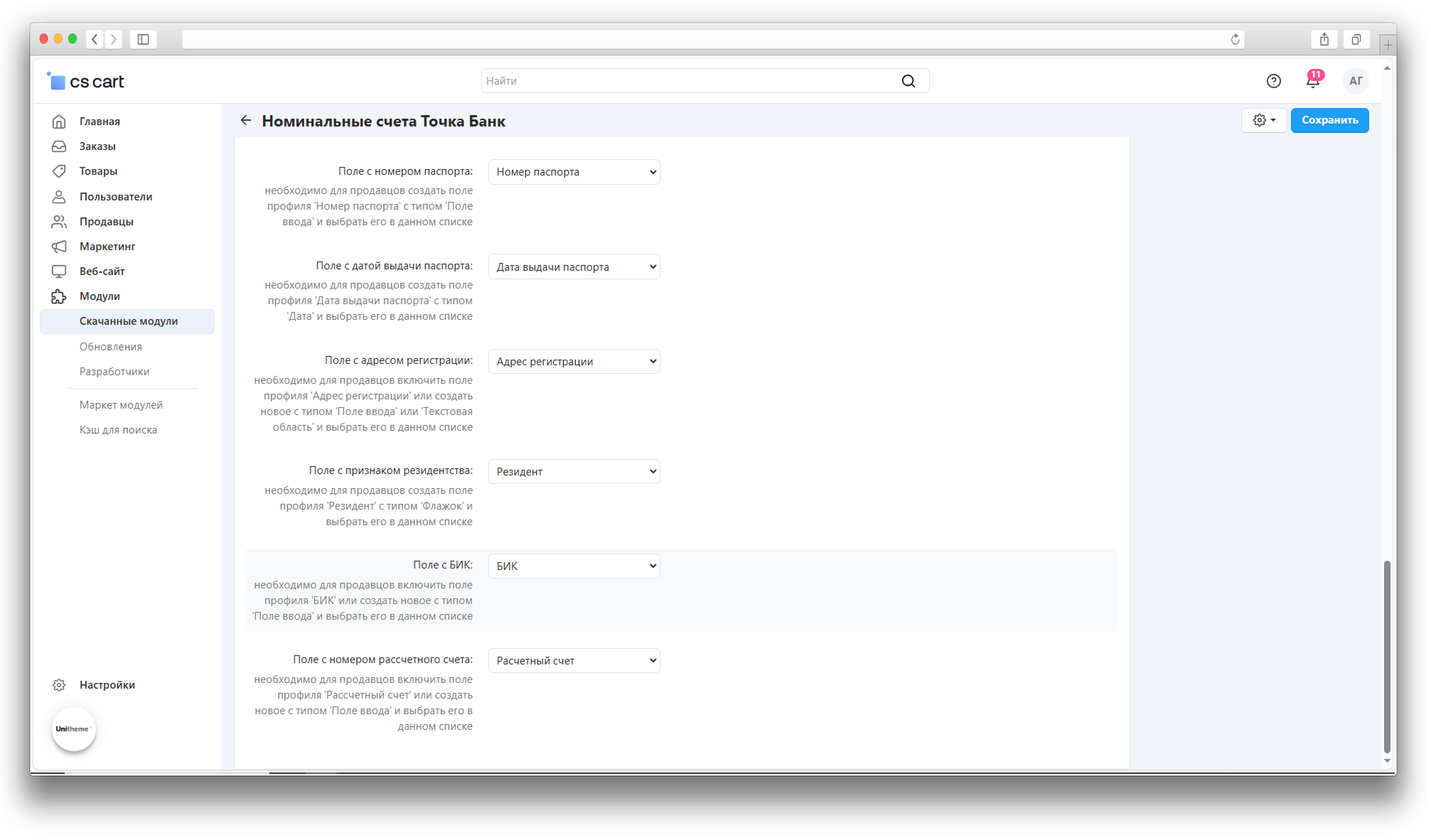
Task: Click the Unitheme round badge
Action: [73, 728]
